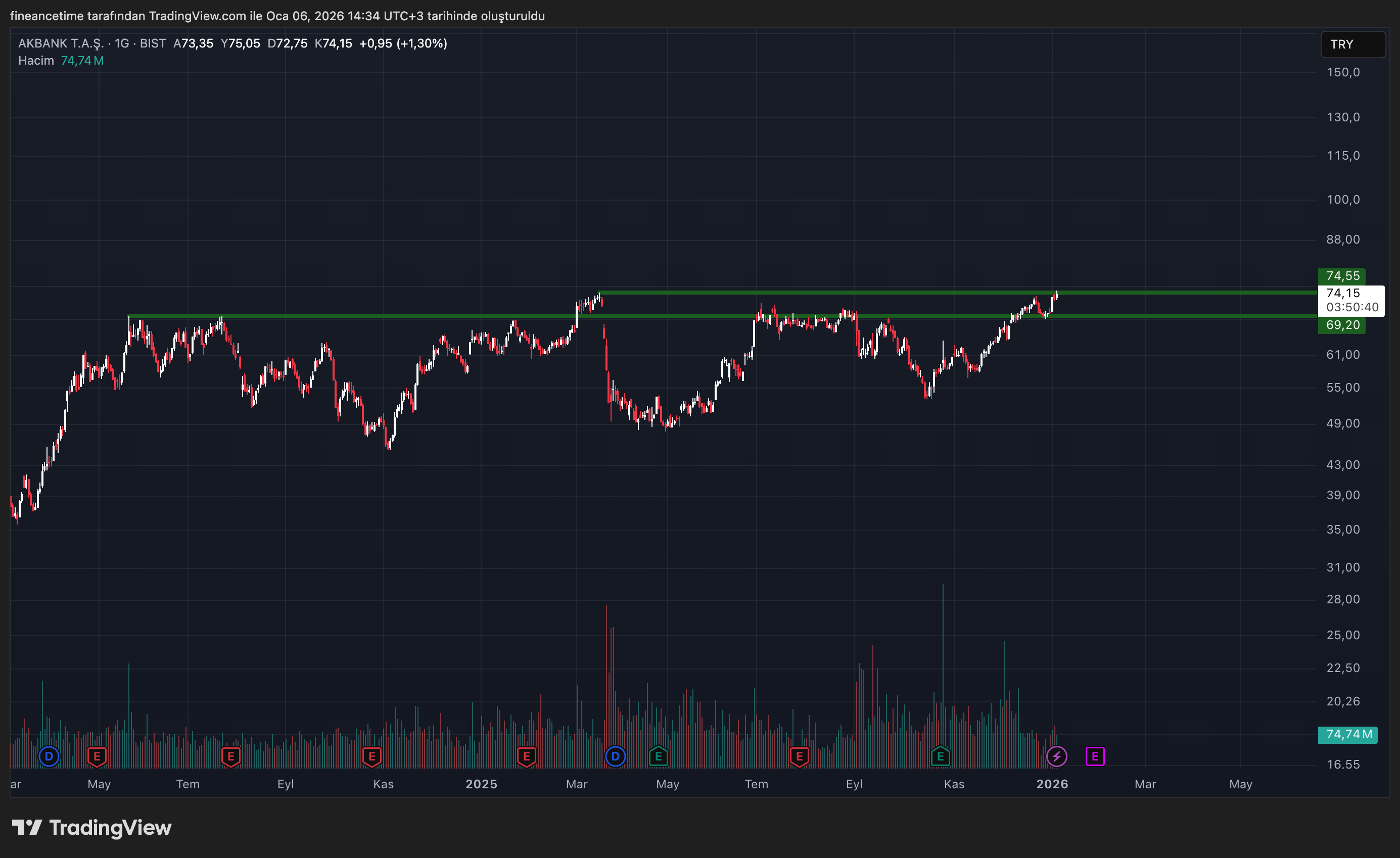Screen dimensions: 1400x858
Task: Click the green E earnings marker near Kas 2025
Action: pos(941,756)
